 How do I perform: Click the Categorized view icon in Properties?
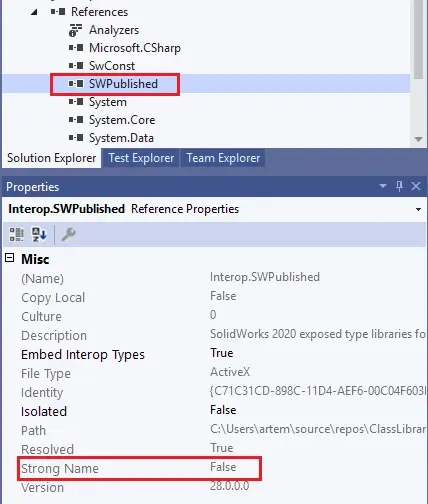point(16,234)
